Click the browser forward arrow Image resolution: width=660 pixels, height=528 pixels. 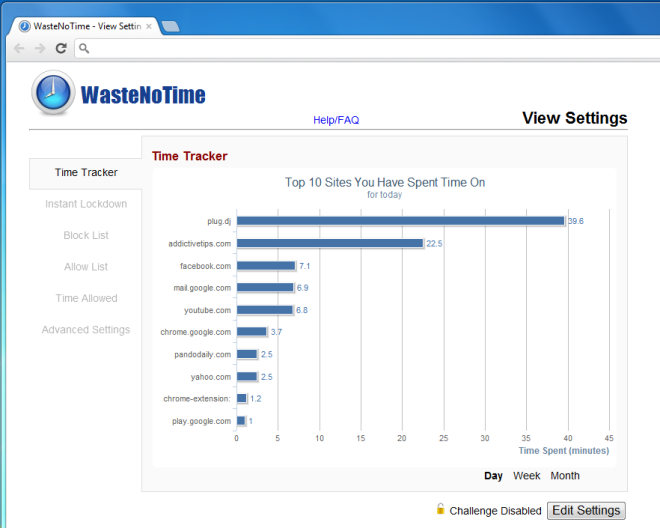coord(40,48)
